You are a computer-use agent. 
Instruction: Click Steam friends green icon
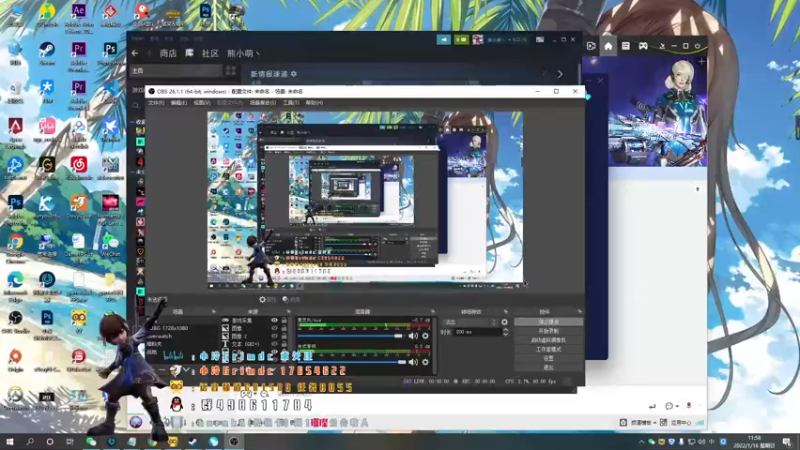pos(461,39)
